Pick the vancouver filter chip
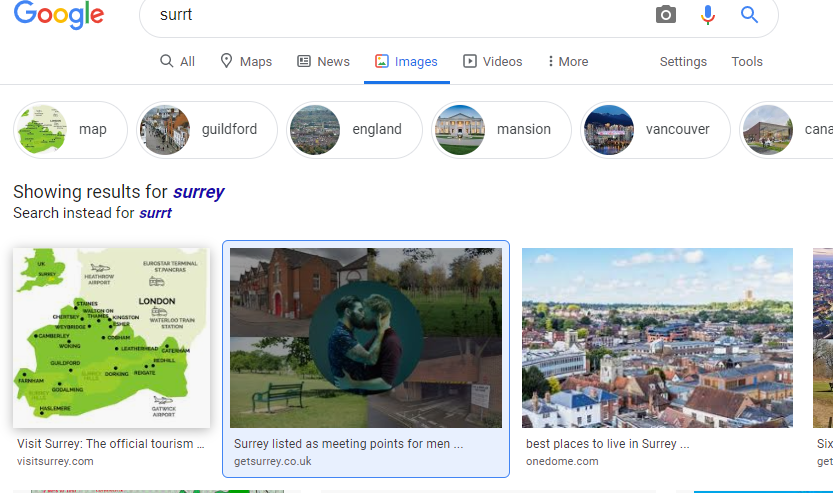The image size is (833, 493). pos(655,130)
